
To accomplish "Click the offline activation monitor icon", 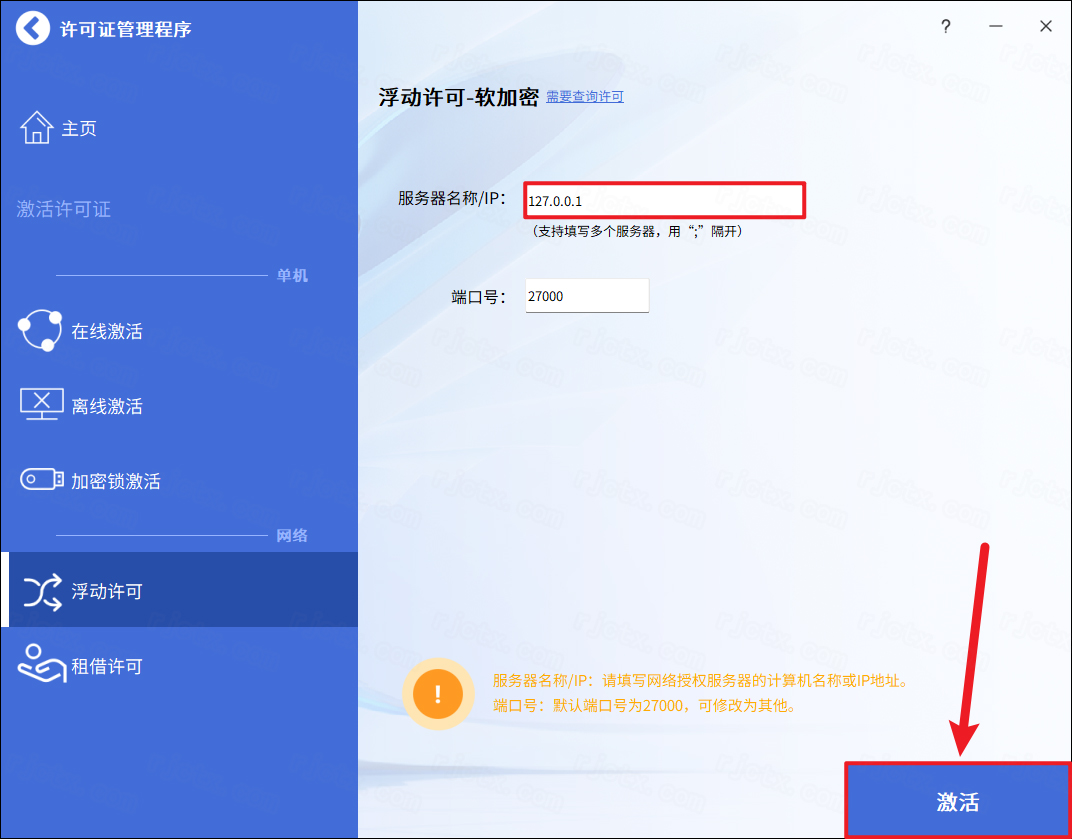I will click(41, 405).
